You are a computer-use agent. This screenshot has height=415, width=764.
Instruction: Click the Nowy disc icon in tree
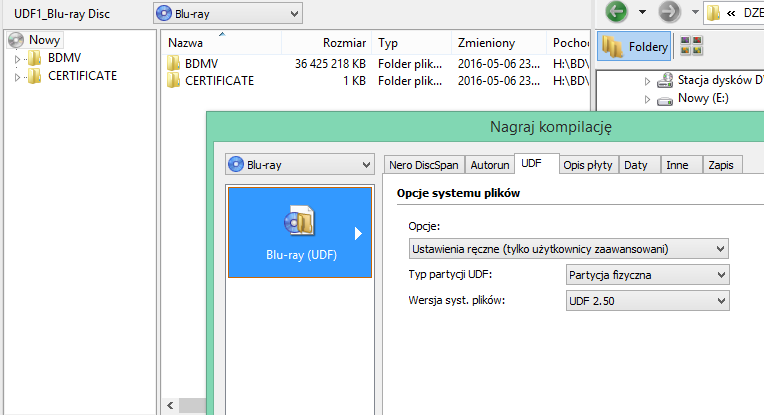click(x=16, y=40)
